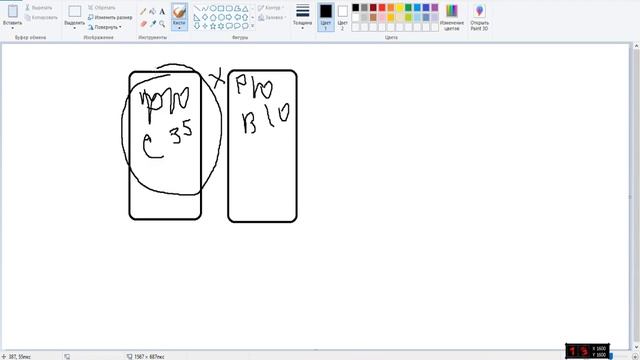Click the Выделить selection rectangle icon
This screenshot has height=360, width=640.
tap(75, 11)
